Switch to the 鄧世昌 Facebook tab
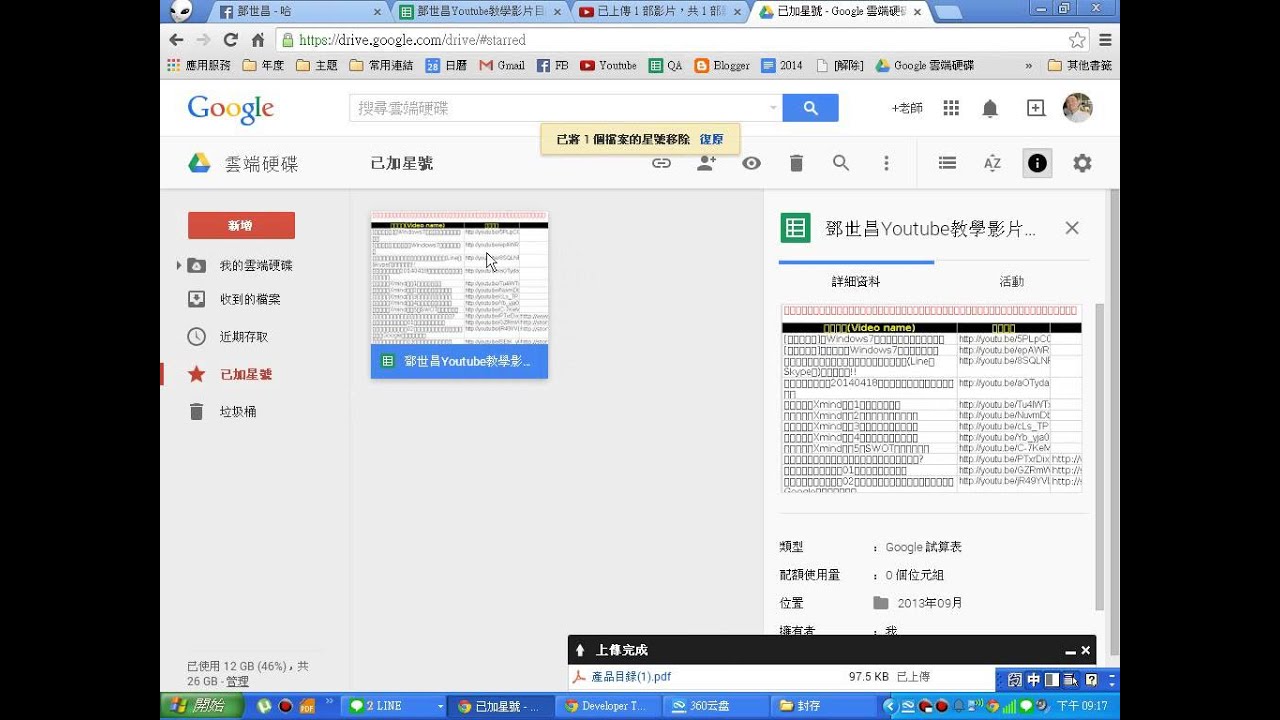The image size is (1280, 720). click(299, 12)
